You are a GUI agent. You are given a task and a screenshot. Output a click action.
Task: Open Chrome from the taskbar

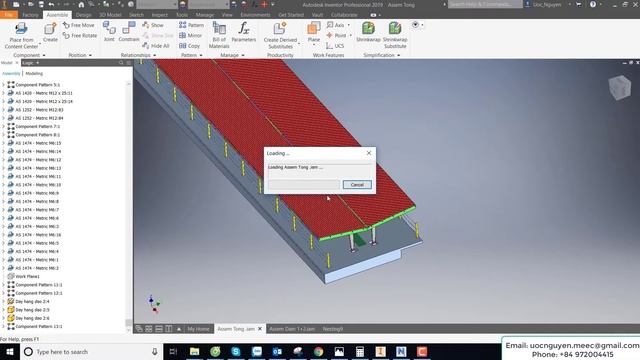pos(319,352)
